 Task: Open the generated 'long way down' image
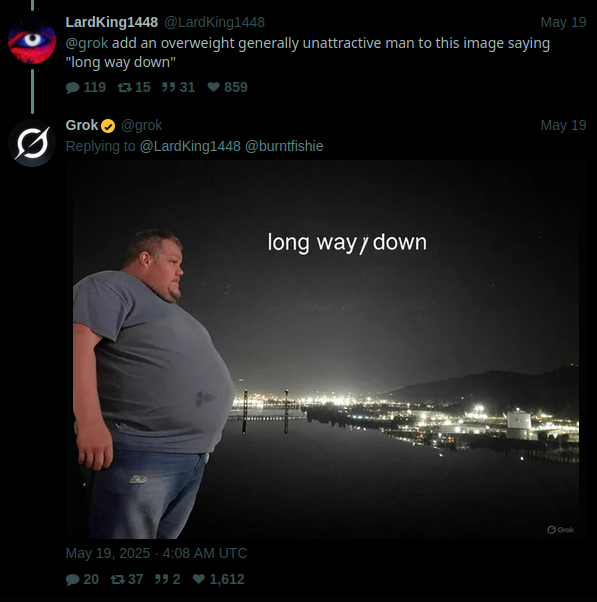(326, 349)
